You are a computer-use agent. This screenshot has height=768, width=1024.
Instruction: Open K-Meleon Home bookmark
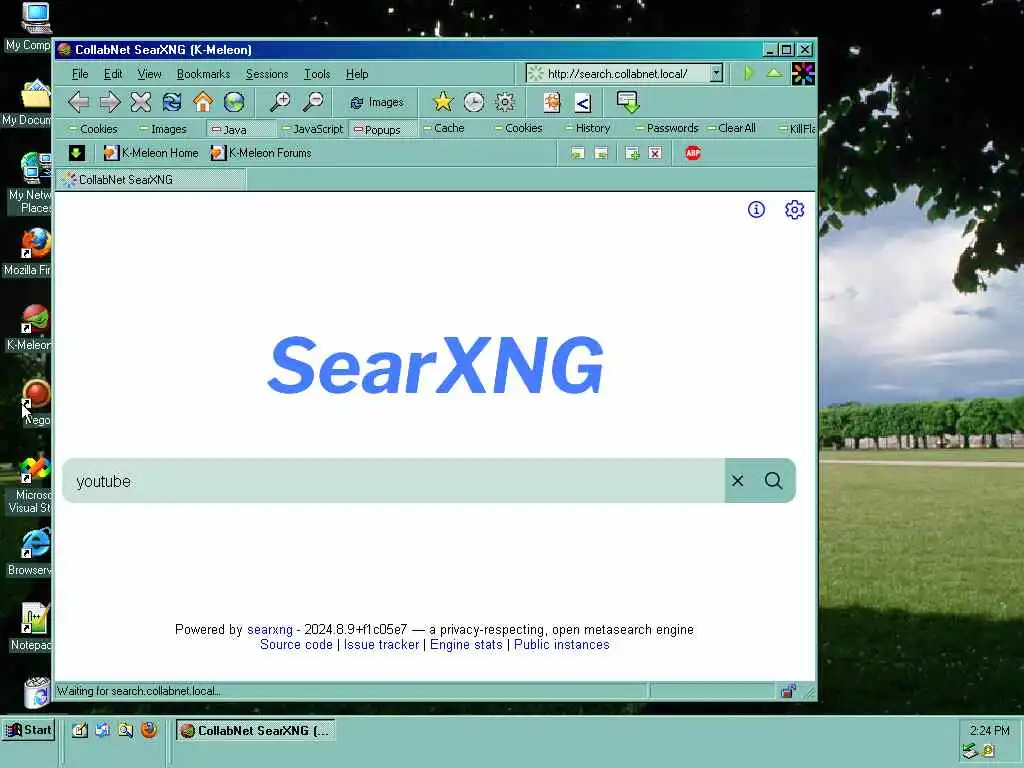[151, 153]
